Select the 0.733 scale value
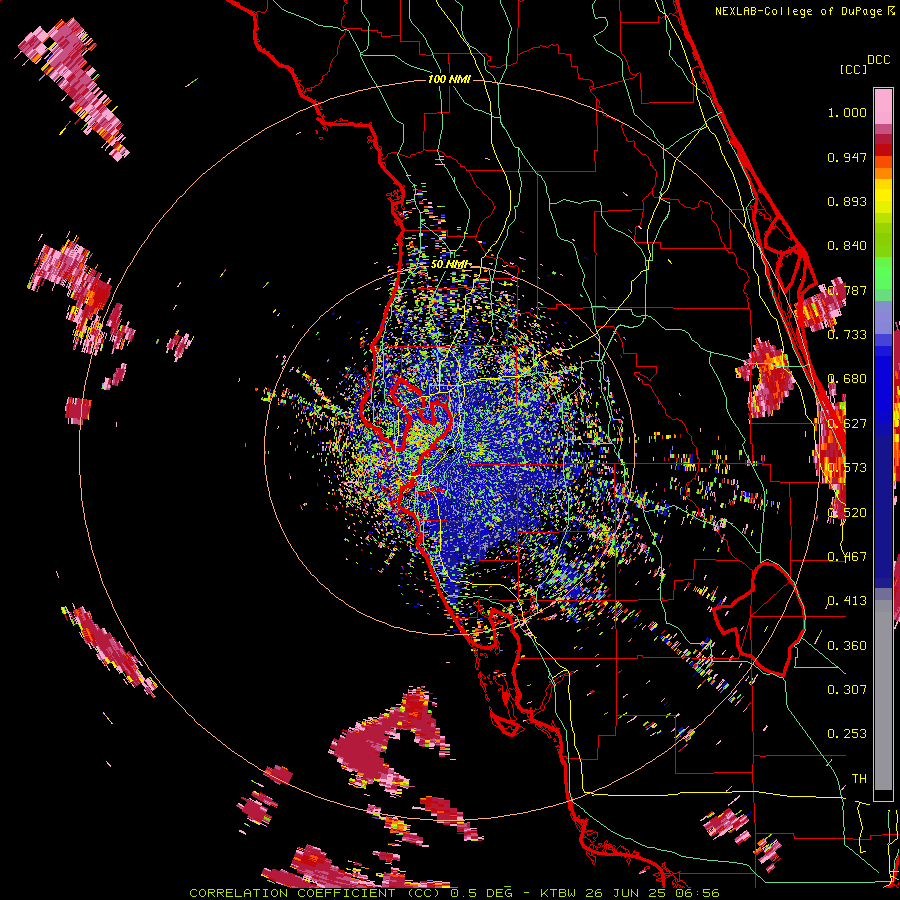This screenshot has height=900, width=900. [x=847, y=335]
